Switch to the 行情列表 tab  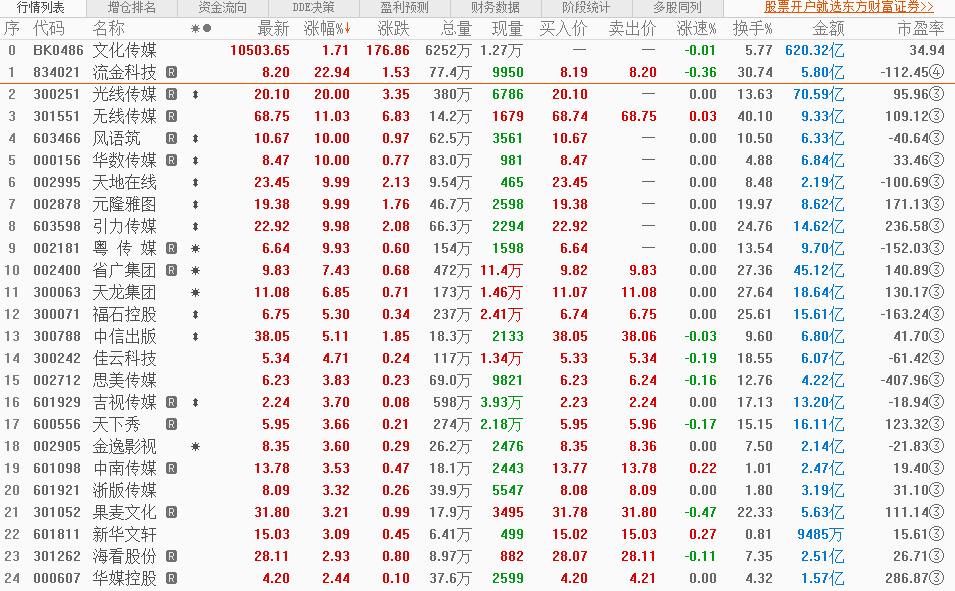tap(40, 8)
